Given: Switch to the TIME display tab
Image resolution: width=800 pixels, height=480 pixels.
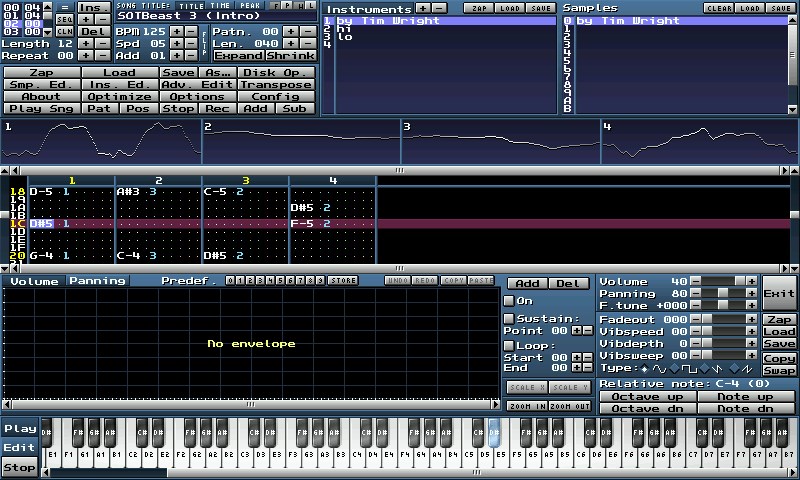Looking at the screenshot, I should coord(220,6).
